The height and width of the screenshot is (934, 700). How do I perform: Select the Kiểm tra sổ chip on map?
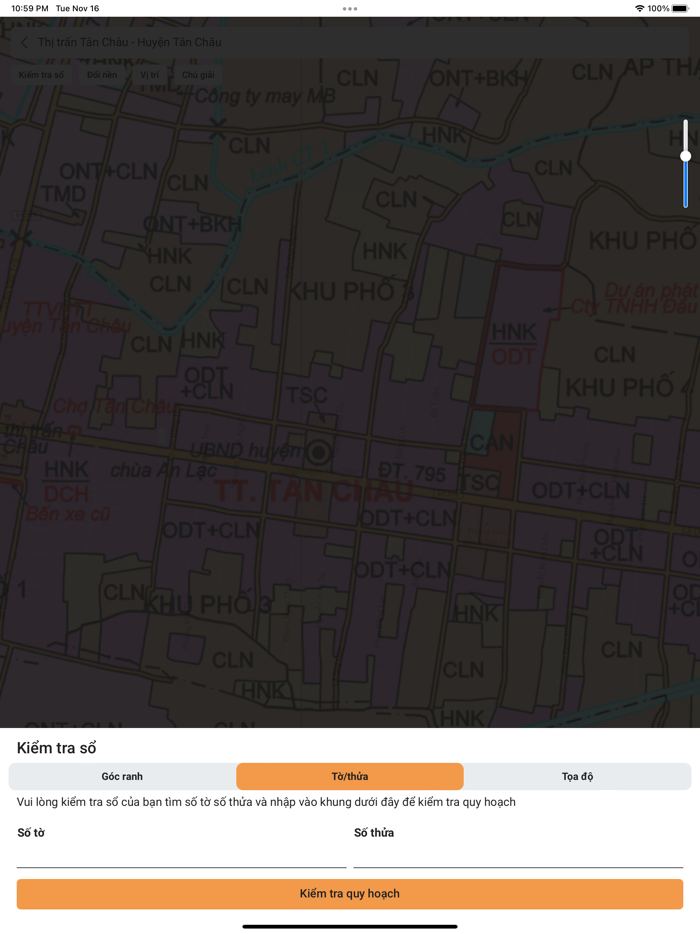pyautogui.click(x=41, y=74)
